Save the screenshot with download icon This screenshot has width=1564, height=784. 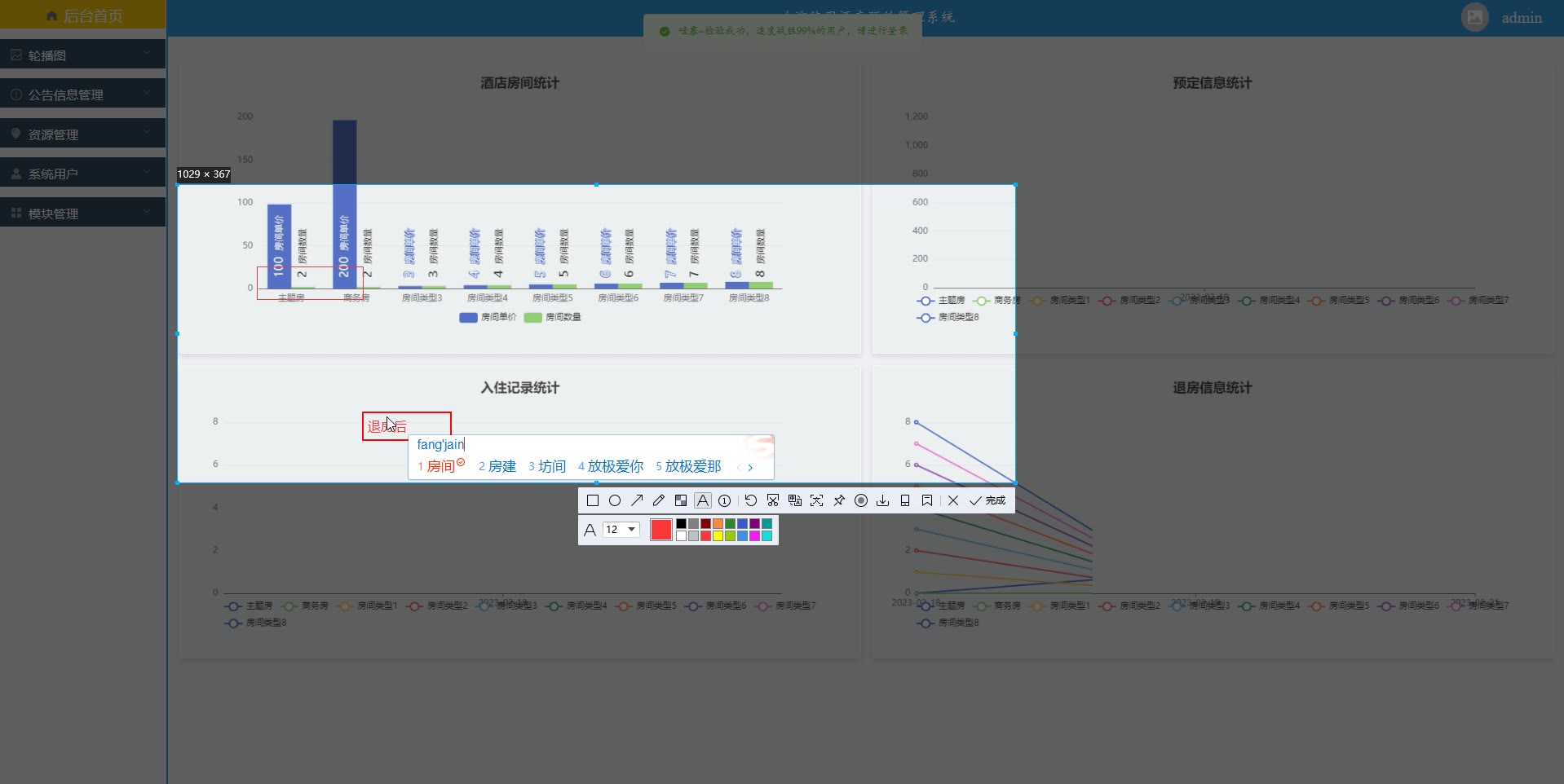click(x=882, y=500)
